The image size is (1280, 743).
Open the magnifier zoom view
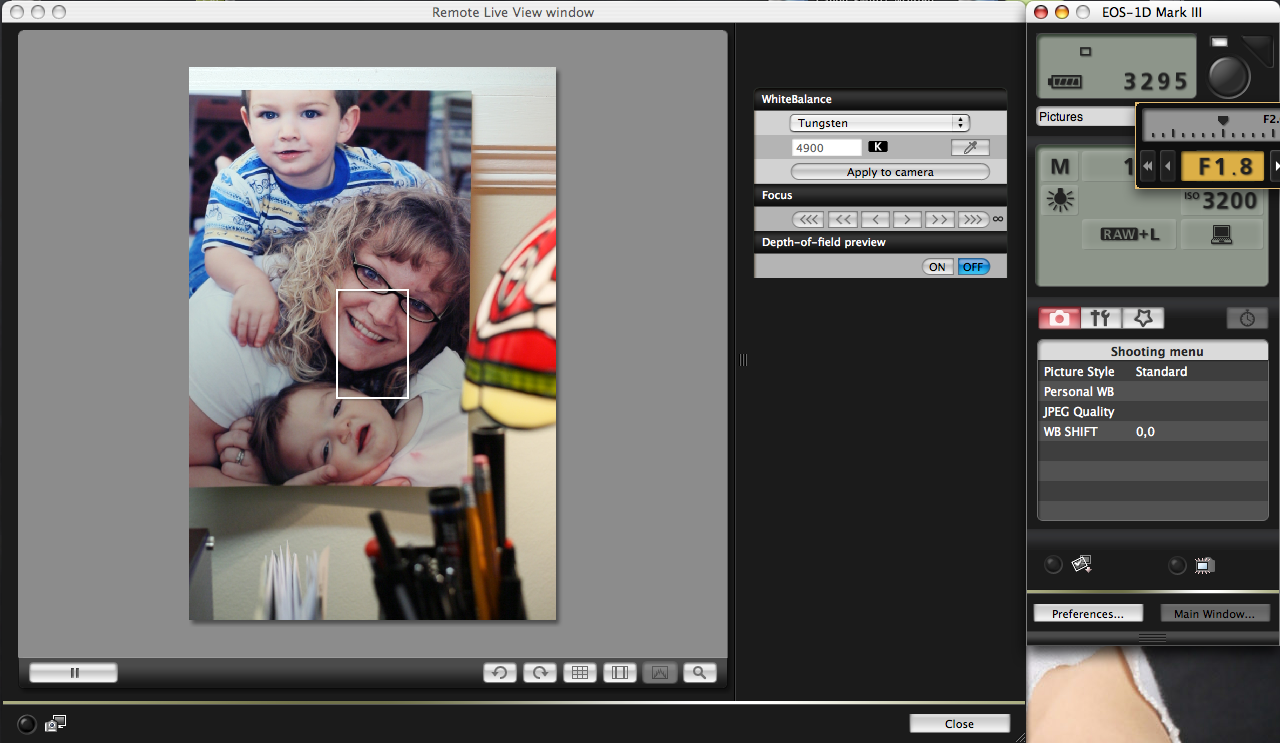coord(699,673)
